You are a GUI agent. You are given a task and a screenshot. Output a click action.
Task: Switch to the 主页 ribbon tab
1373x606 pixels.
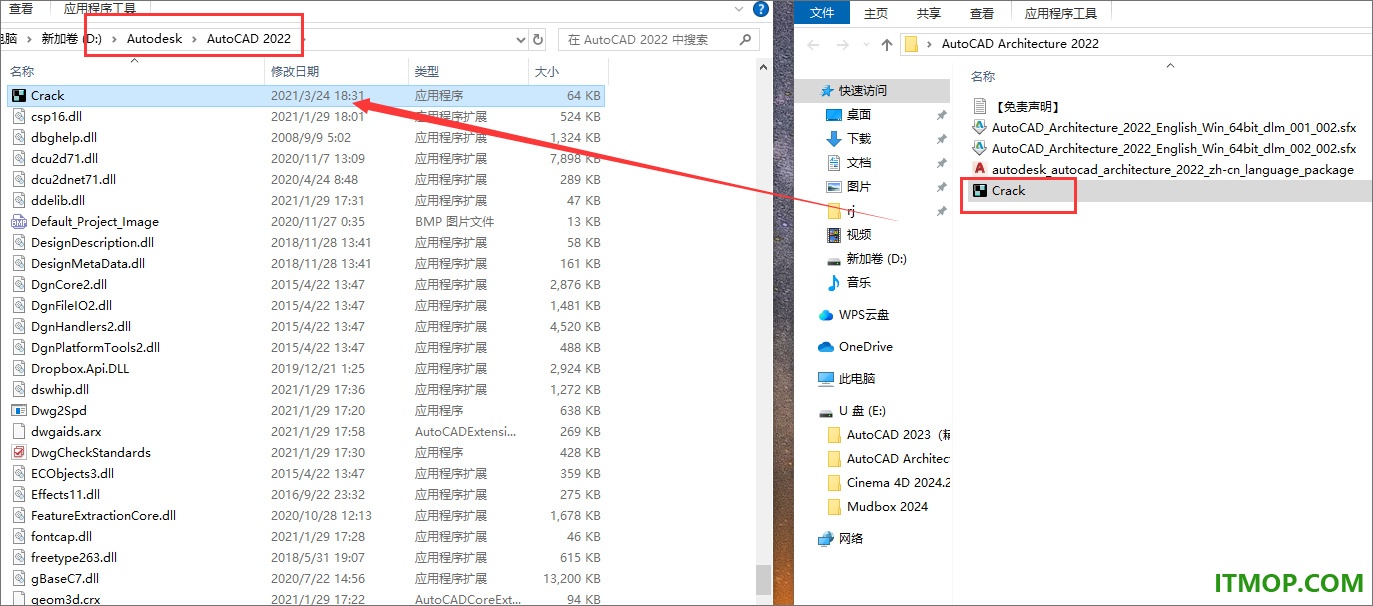pos(876,13)
